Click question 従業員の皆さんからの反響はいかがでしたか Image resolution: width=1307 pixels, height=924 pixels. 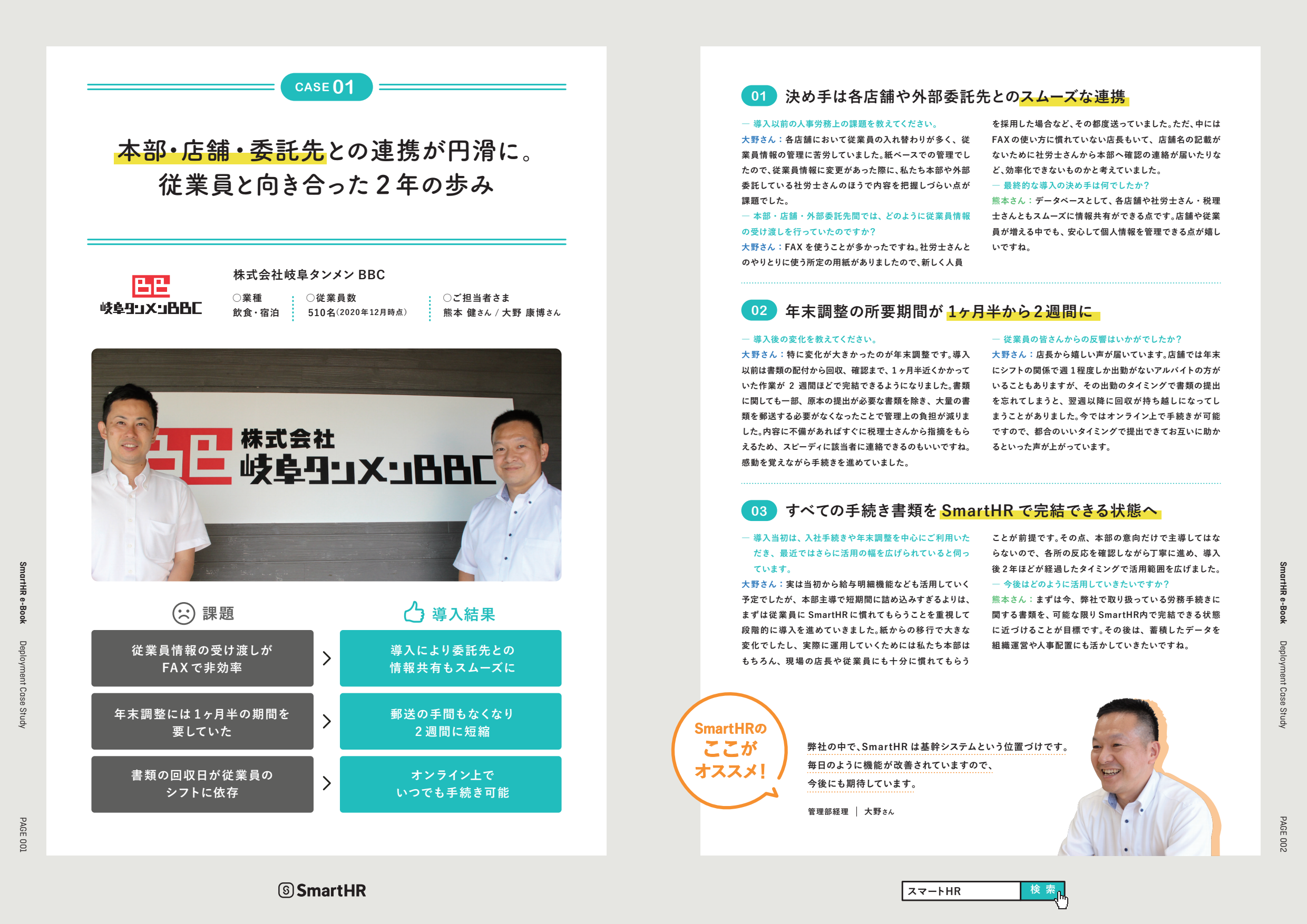[x=1087, y=339]
